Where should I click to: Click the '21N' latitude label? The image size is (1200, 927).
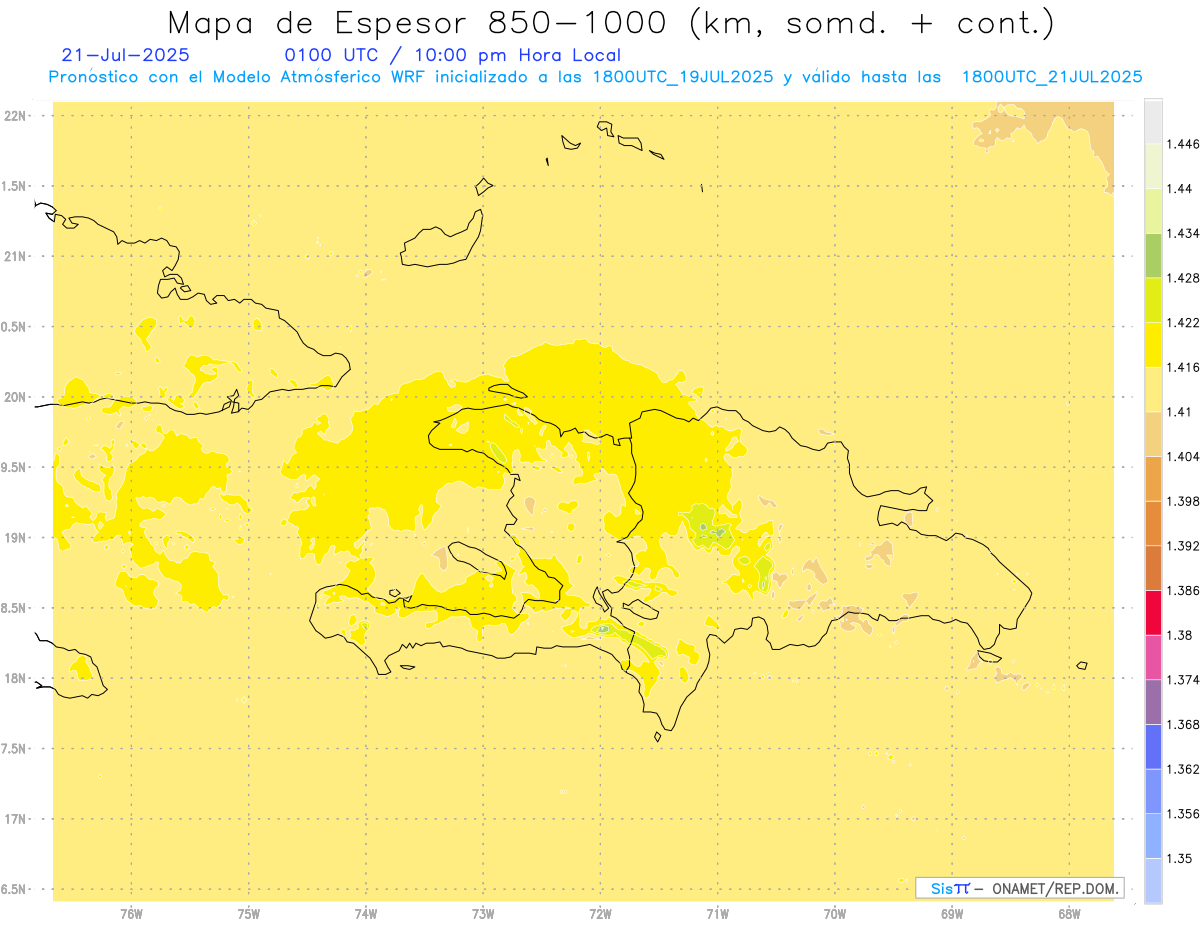point(17,257)
